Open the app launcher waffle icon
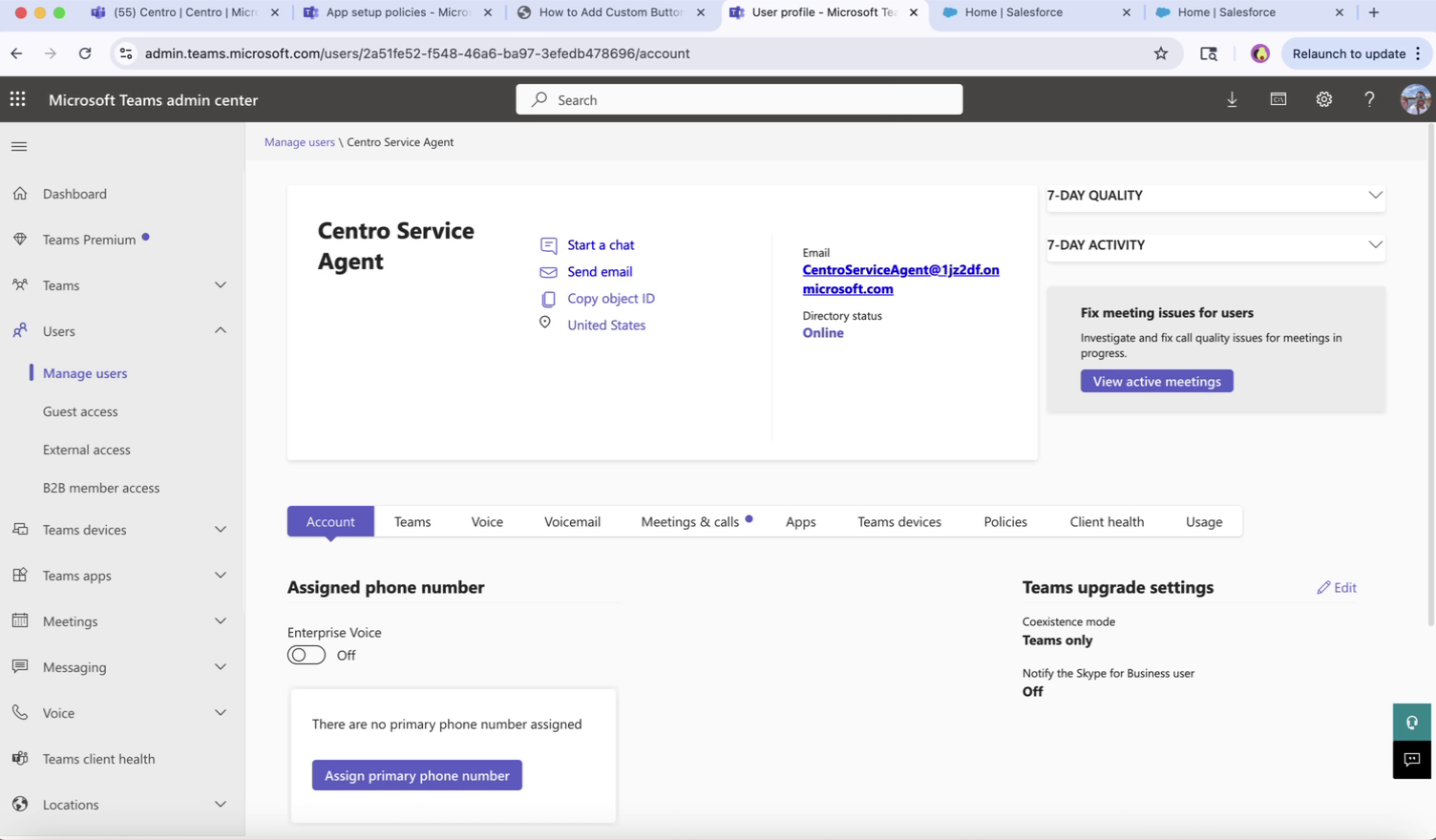 click(x=18, y=99)
